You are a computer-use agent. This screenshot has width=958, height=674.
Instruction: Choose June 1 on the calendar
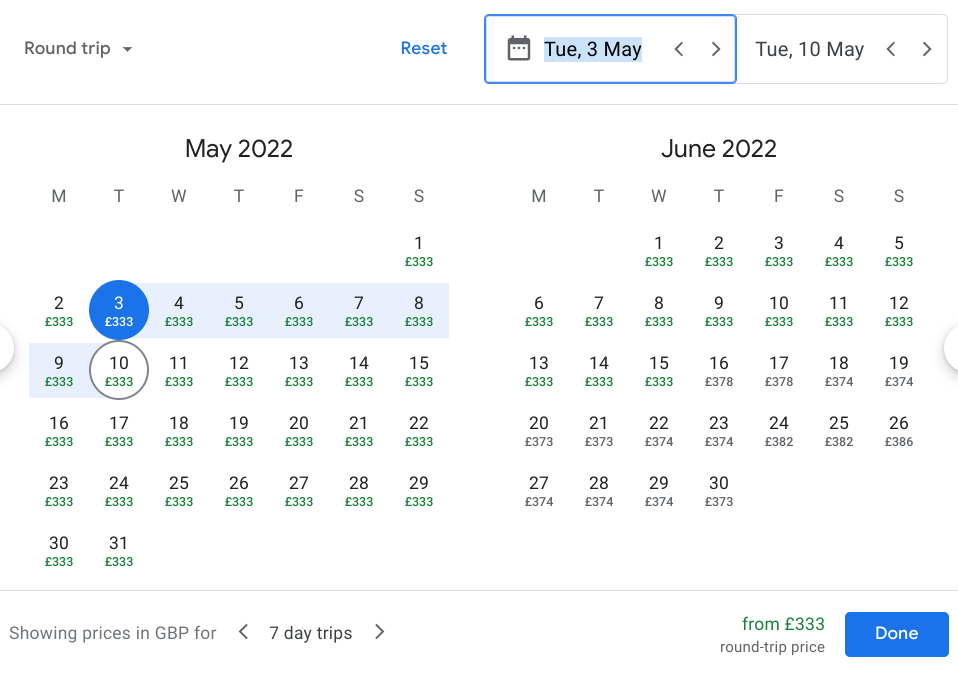point(659,250)
